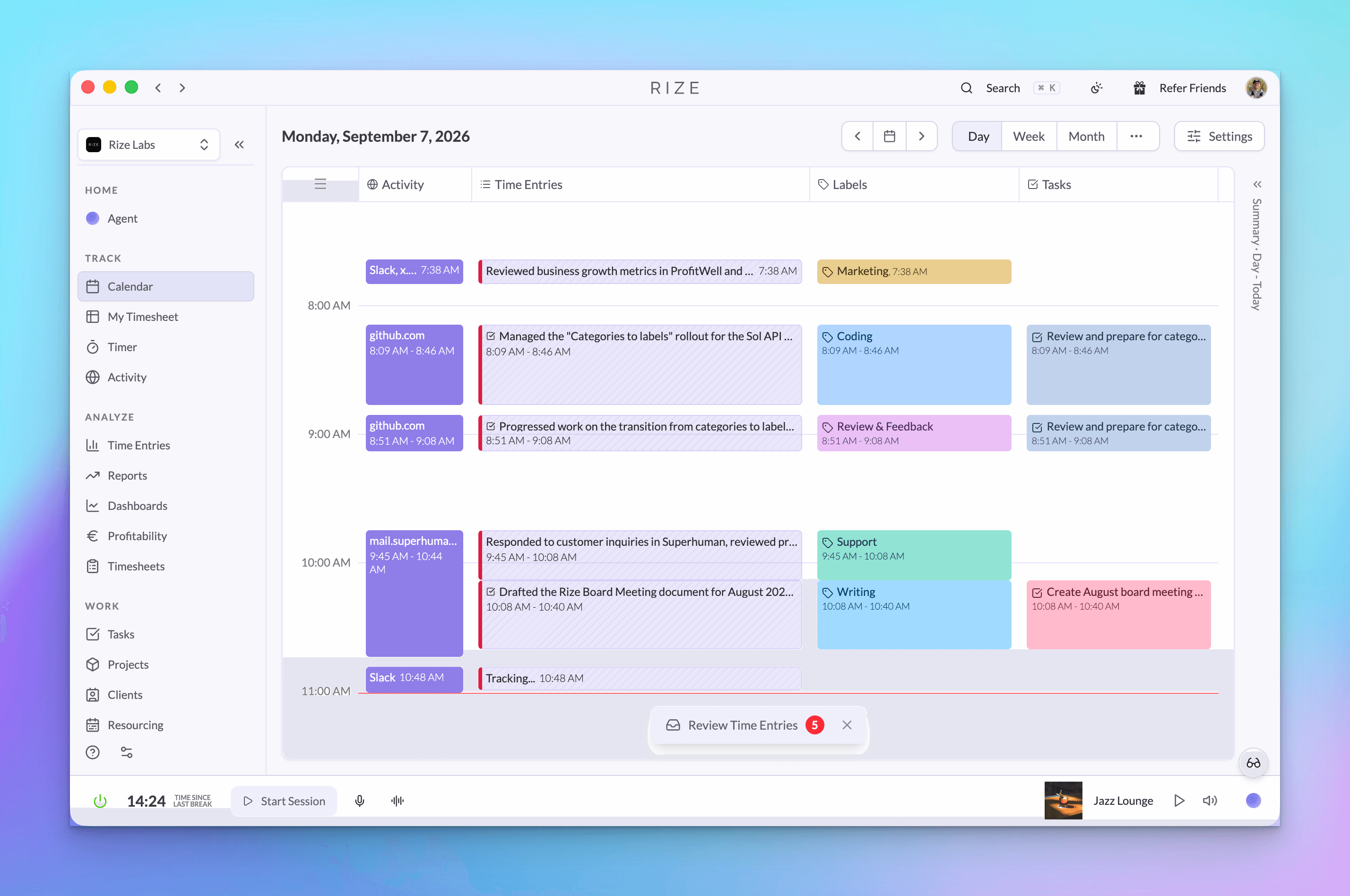Open the Dashboards chart icon
1350x896 pixels.
tap(93, 506)
